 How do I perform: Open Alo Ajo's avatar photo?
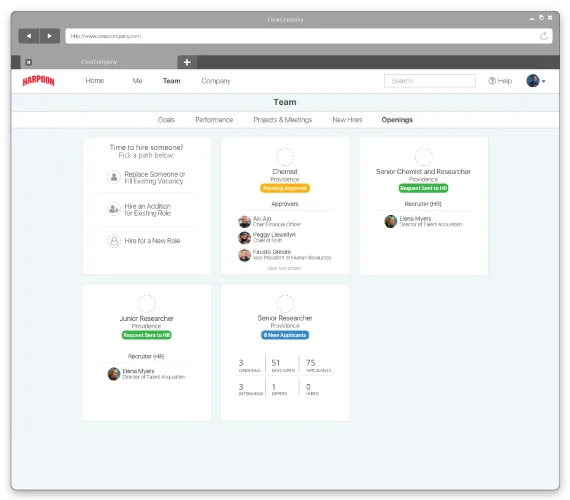coord(244,221)
